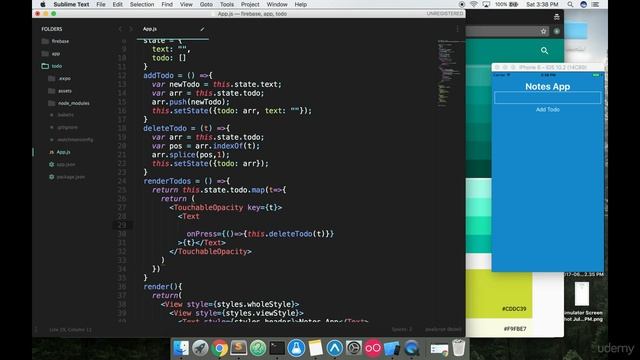
Task: Open Finder from the Dock
Action: (181, 348)
